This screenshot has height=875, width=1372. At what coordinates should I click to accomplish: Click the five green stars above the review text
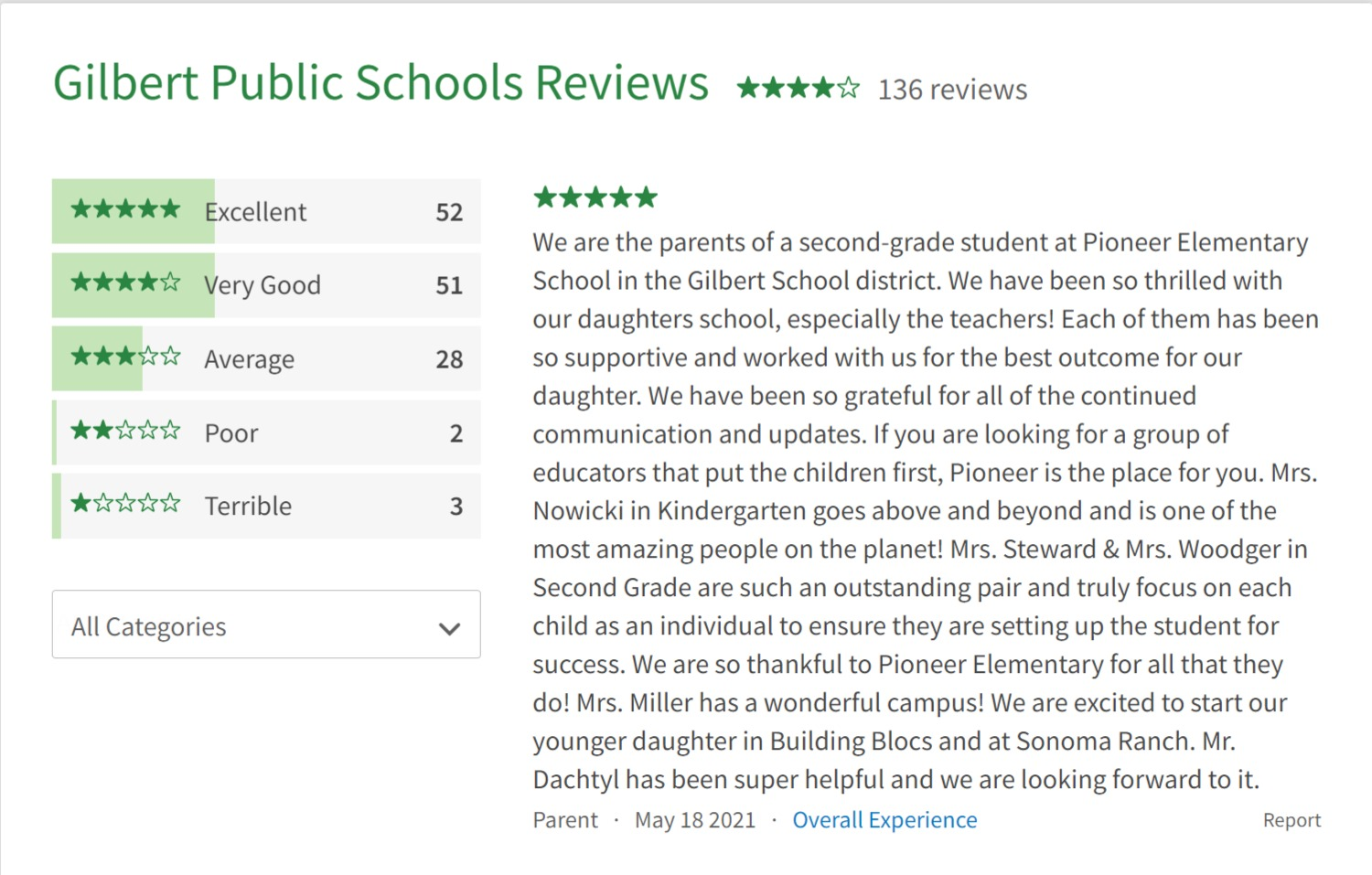(595, 196)
